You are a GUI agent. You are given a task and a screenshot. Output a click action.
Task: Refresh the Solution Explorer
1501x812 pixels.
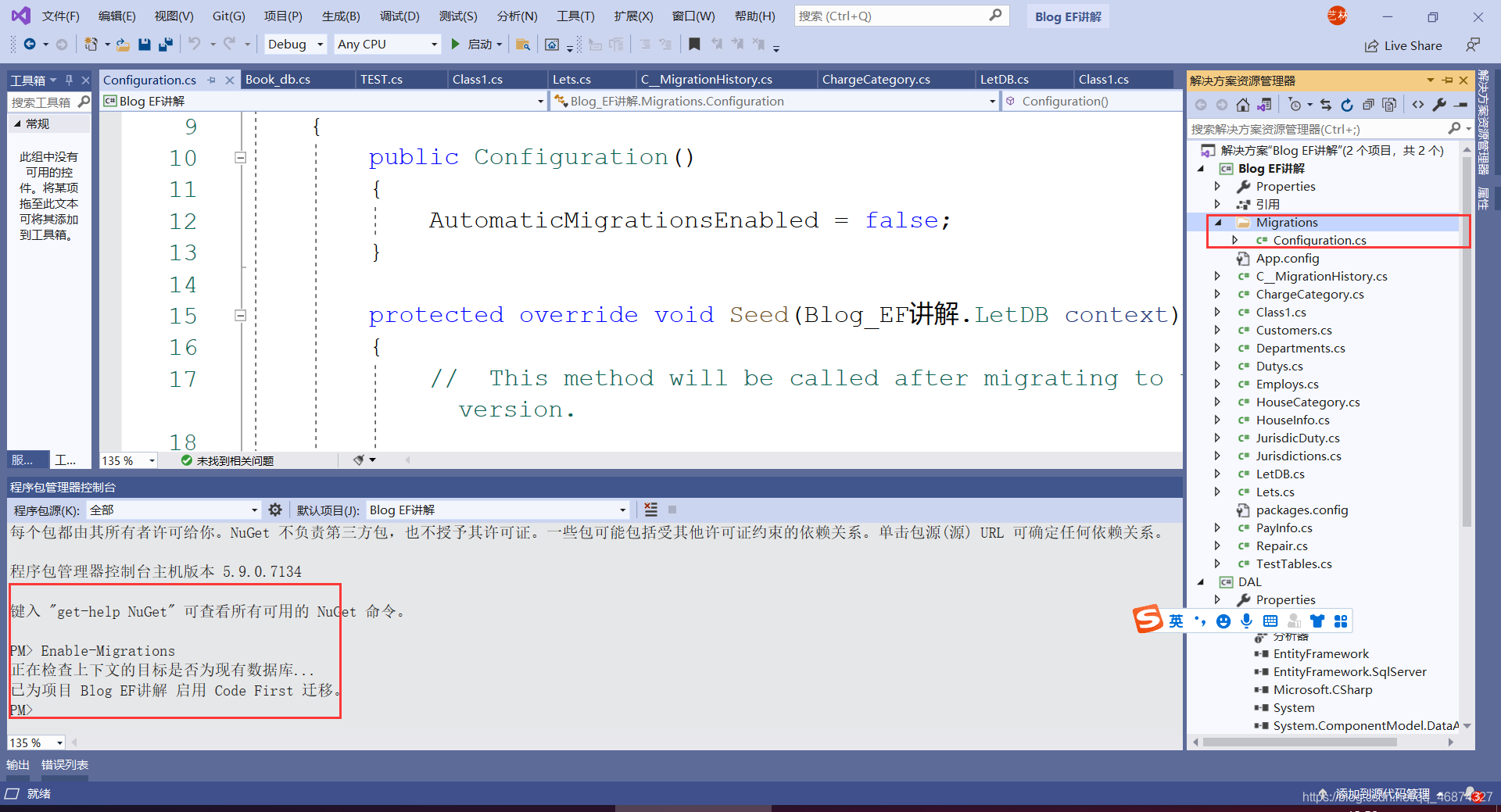(x=1347, y=105)
